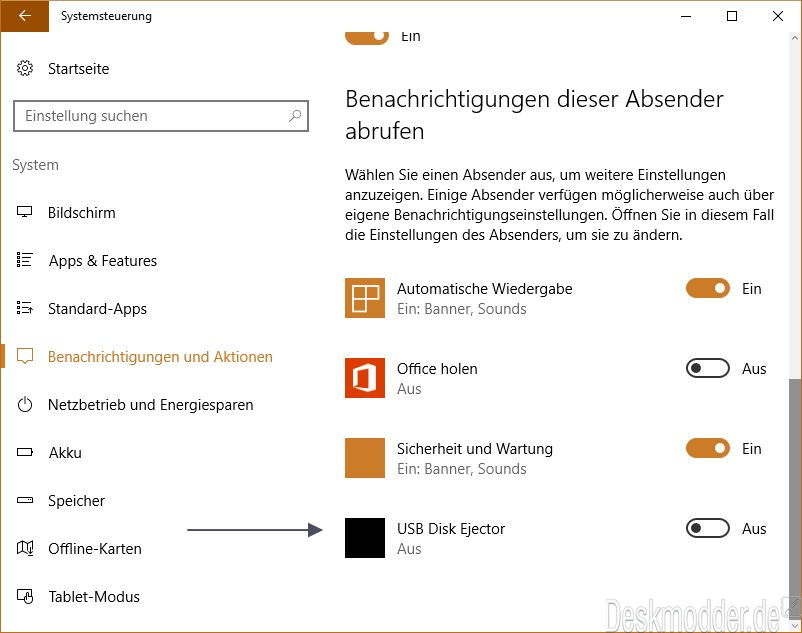Screen dimensions: 802x633
Task: Enable USB Disk Ejector notifications toggle
Action: pos(708,528)
